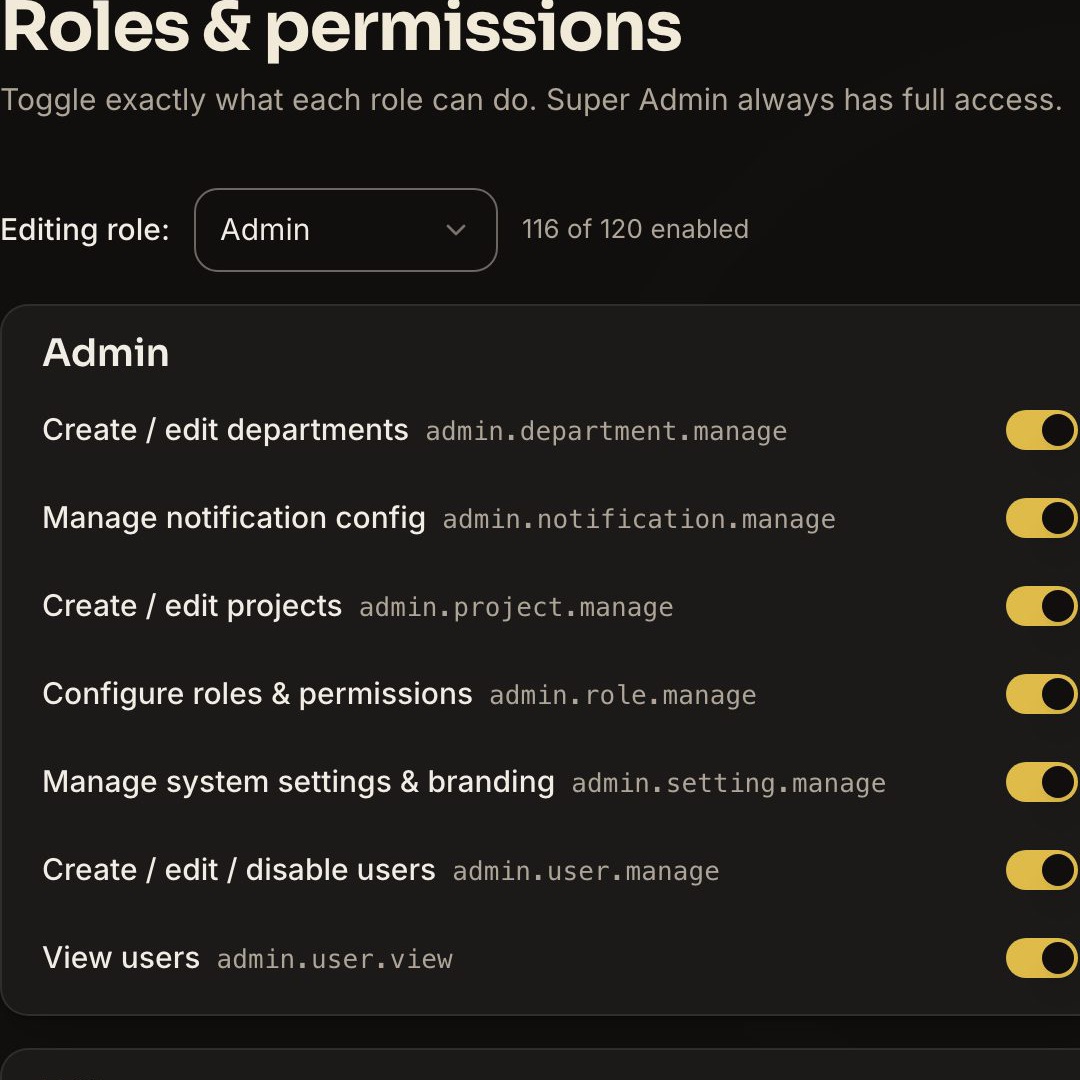Toggle the View users permission
1080x1080 pixels.
[1043, 958]
